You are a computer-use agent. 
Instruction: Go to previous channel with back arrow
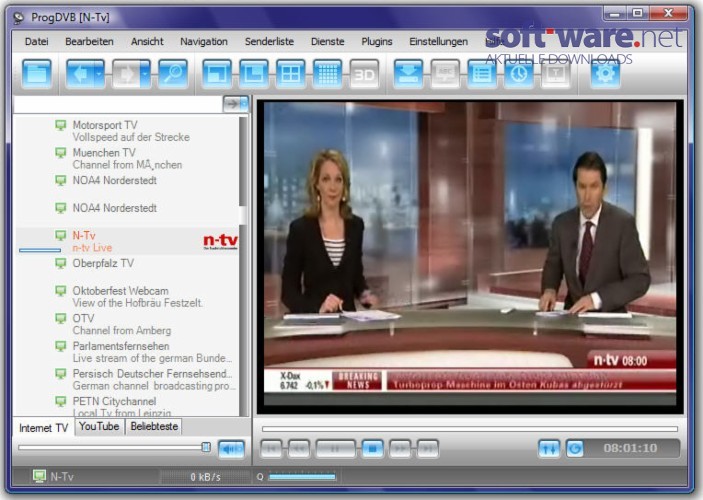click(80, 74)
